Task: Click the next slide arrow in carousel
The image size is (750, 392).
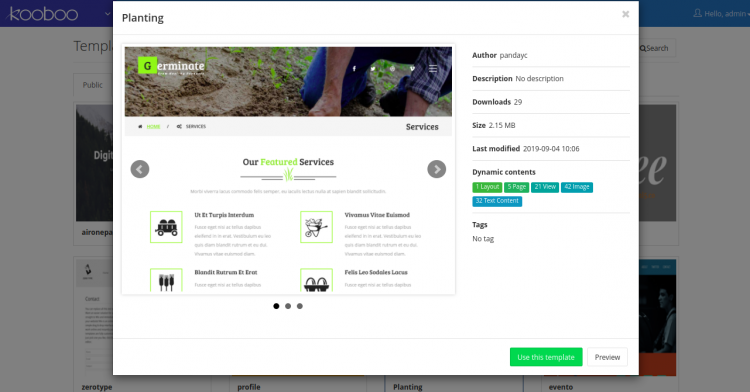Action: (x=436, y=169)
